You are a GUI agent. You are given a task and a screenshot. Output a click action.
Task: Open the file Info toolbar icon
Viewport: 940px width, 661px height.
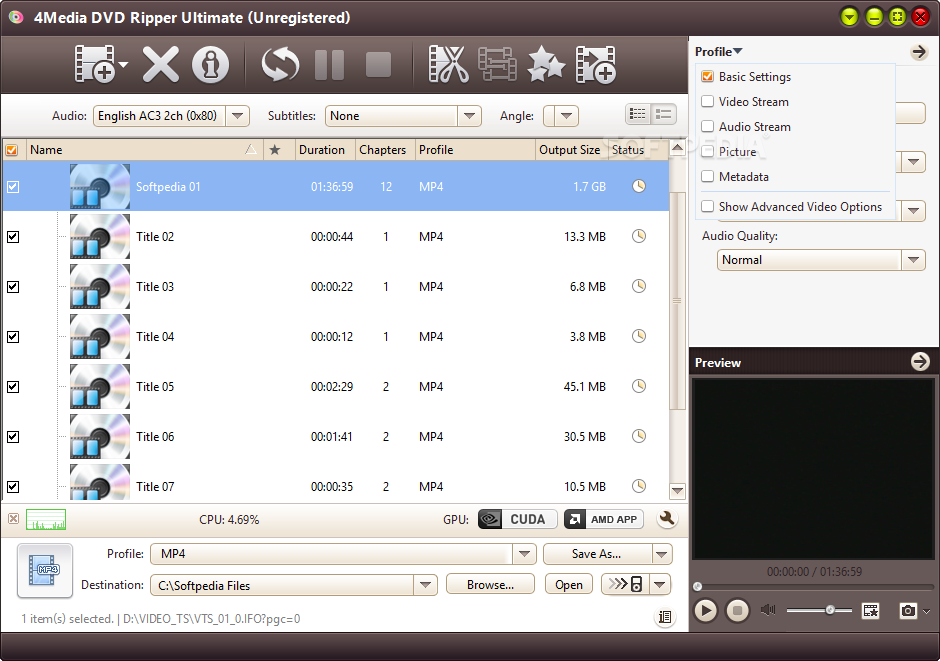[210, 64]
